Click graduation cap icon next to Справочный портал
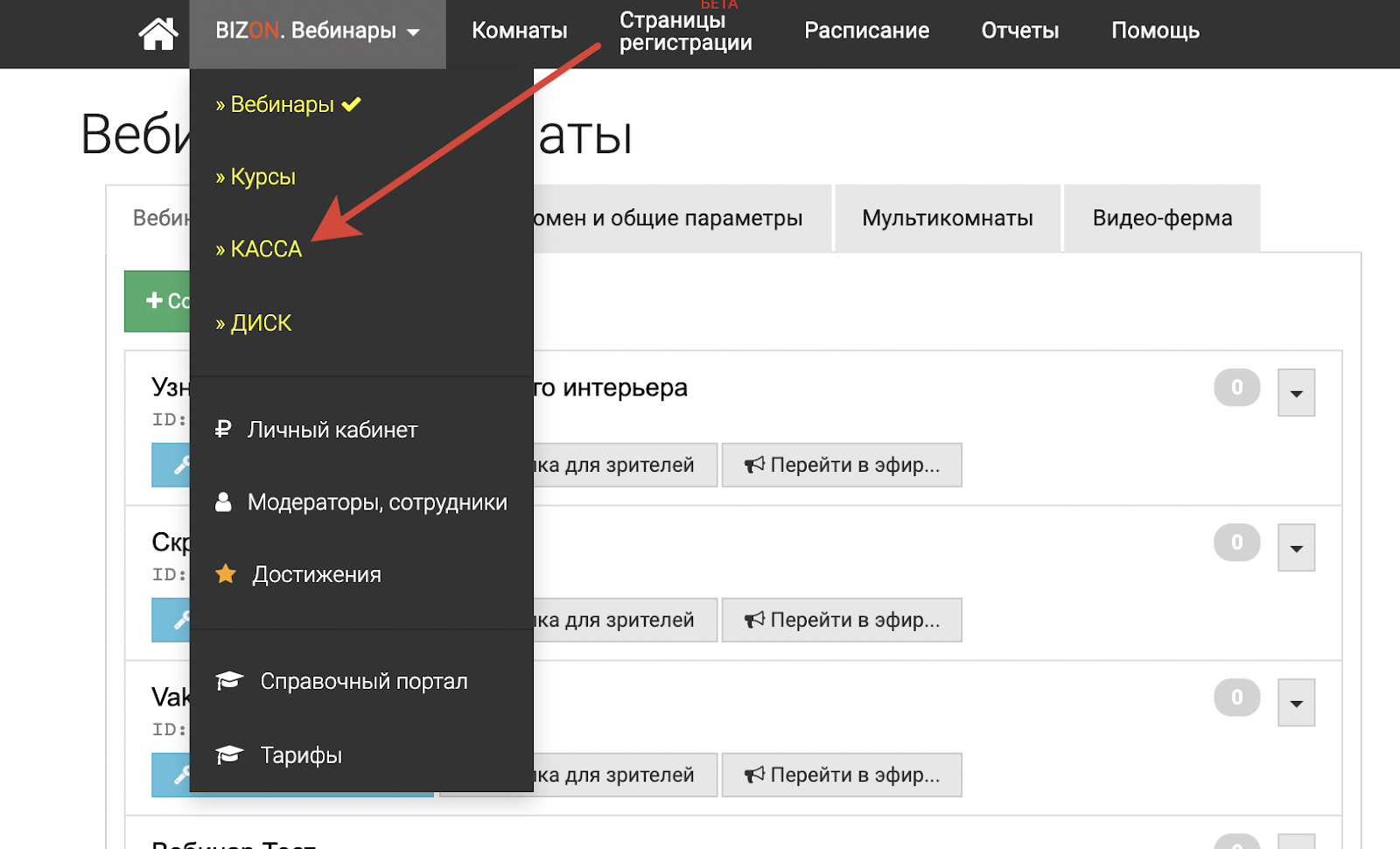Image resolution: width=1400 pixels, height=849 pixels. [229, 681]
